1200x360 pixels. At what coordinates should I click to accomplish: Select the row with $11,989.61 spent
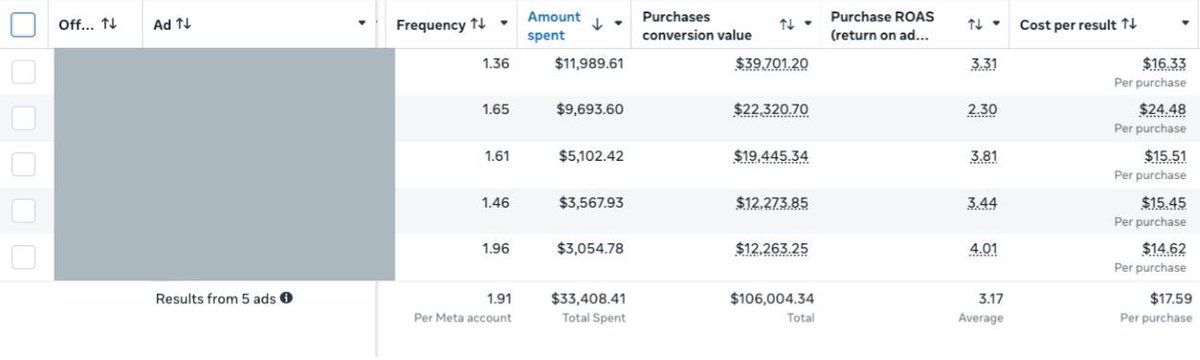point(23,71)
